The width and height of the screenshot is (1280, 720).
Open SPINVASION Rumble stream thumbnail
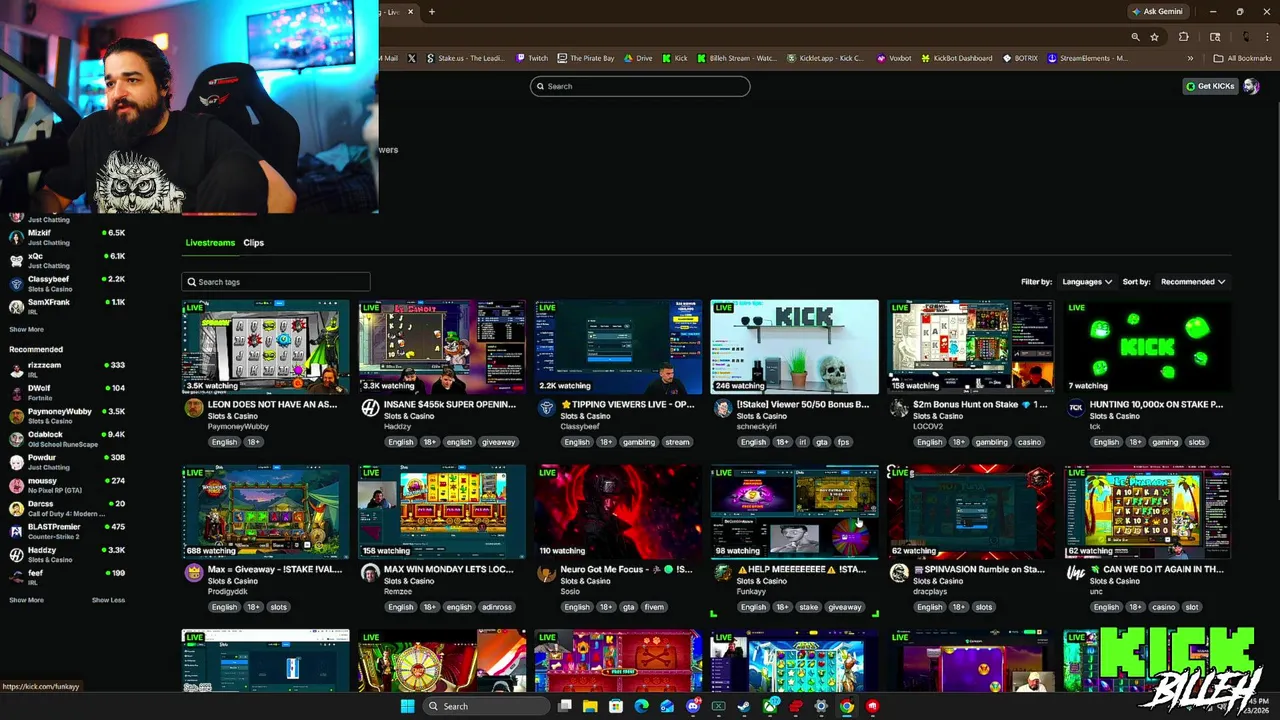(x=971, y=512)
